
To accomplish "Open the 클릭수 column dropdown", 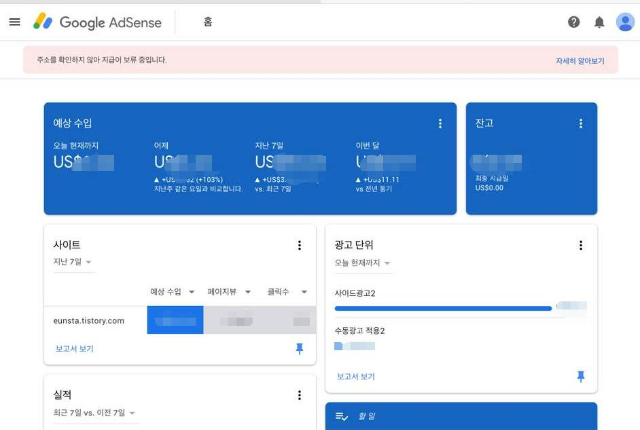I will [x=287, y=292].
